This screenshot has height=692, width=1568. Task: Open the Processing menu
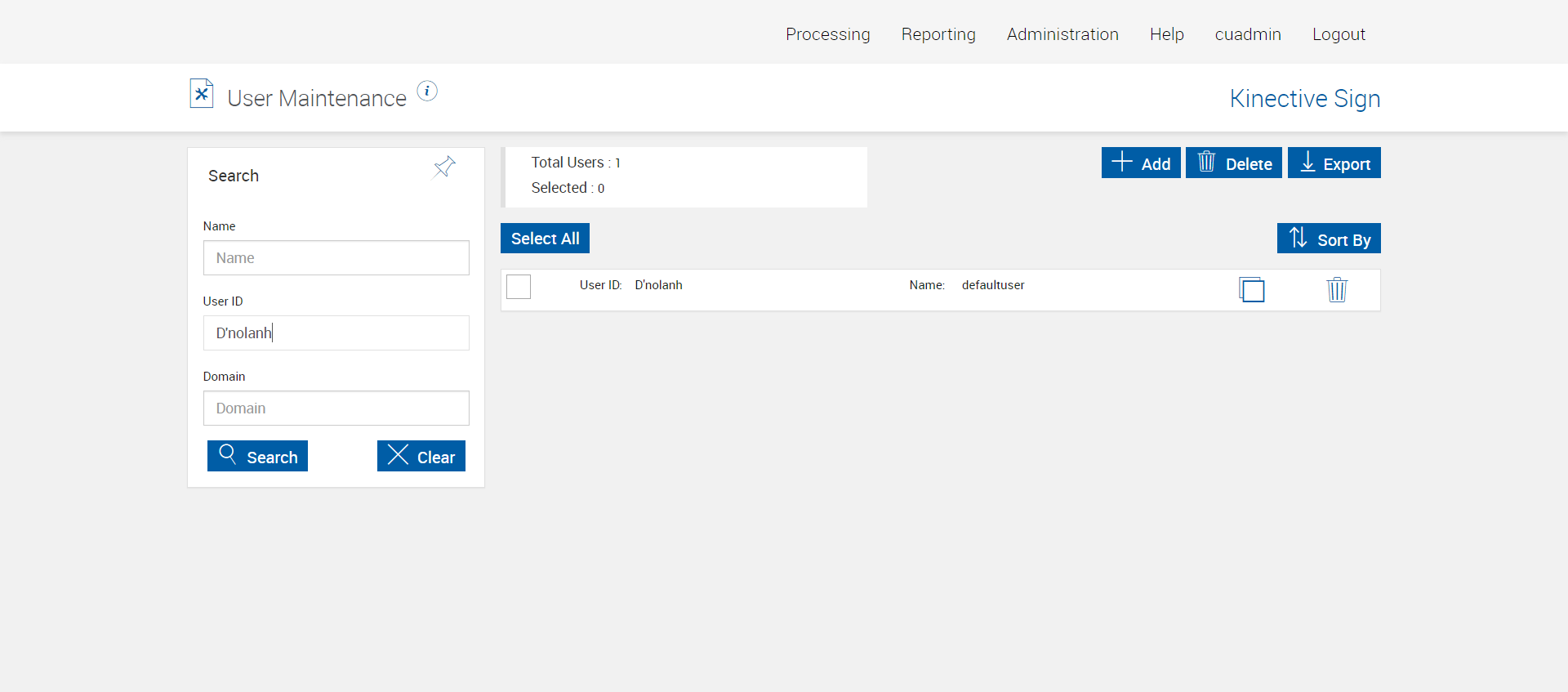(828, 34)
